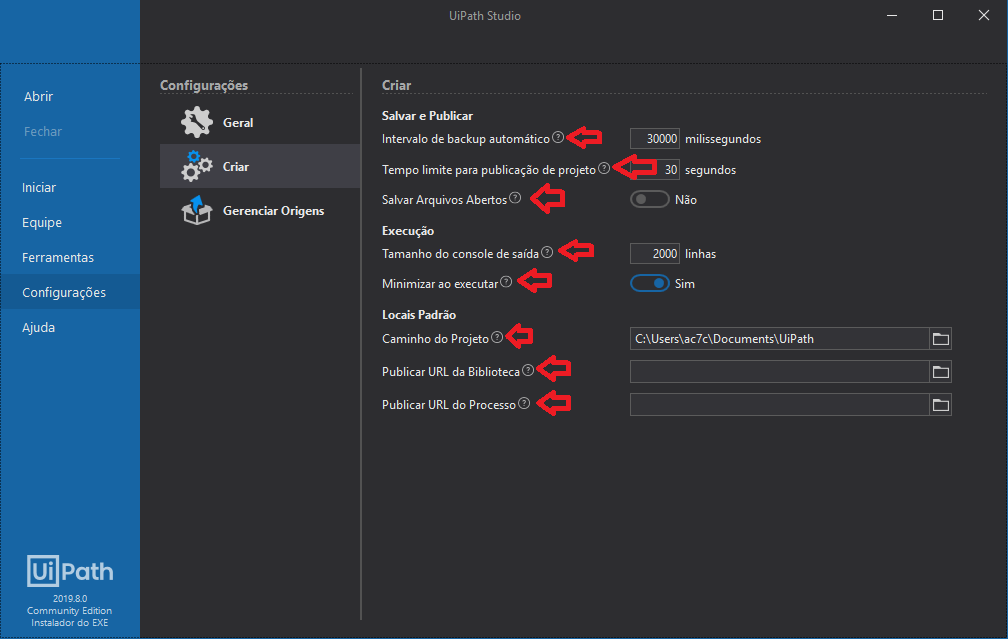Disable the Minimizar ao executar toggle
The height and width of the screenshot is (639, 1008).
(649, 284)
